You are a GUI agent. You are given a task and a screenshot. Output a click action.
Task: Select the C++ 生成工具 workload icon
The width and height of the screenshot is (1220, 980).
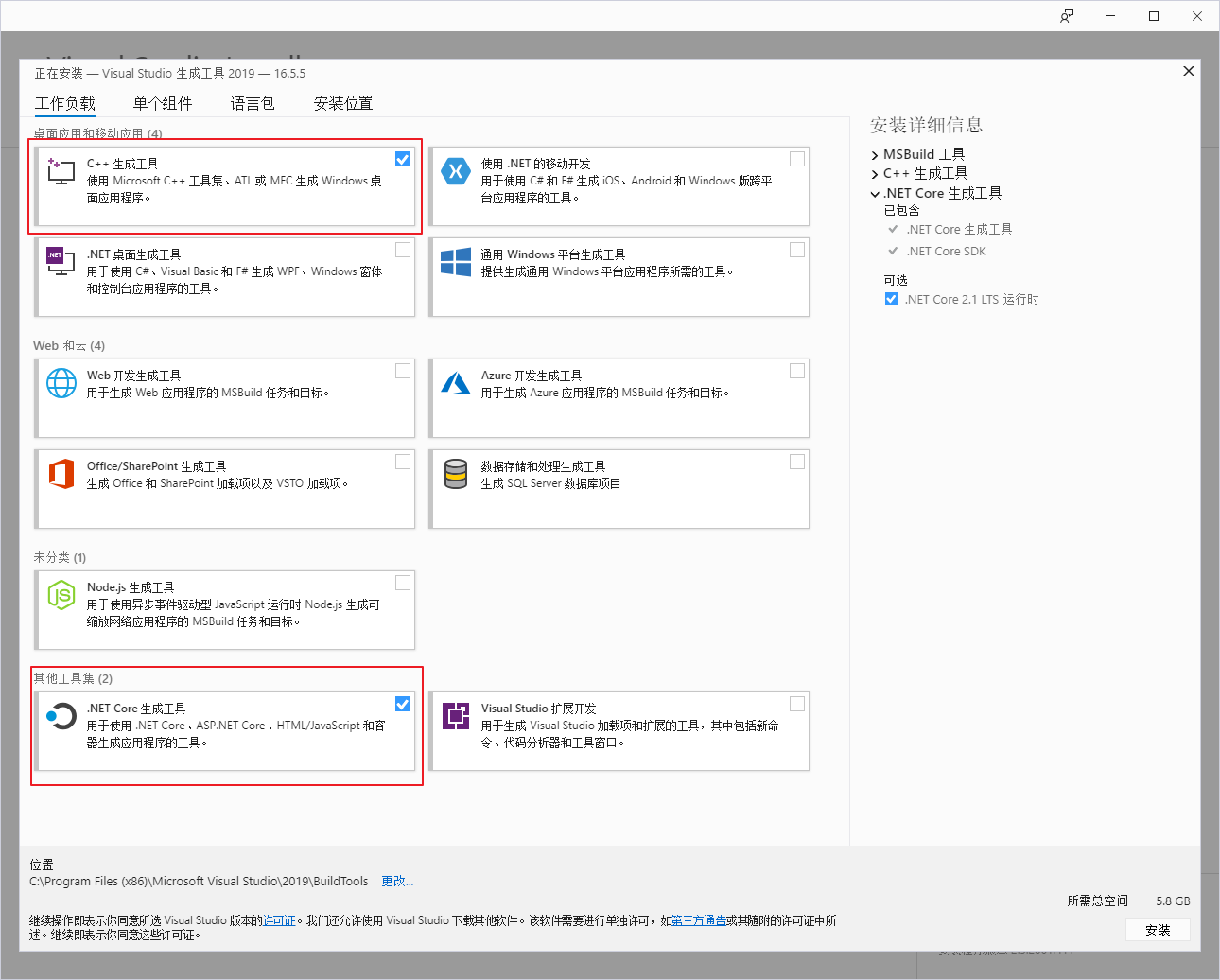pyautogui.click(x=61, y=170)
